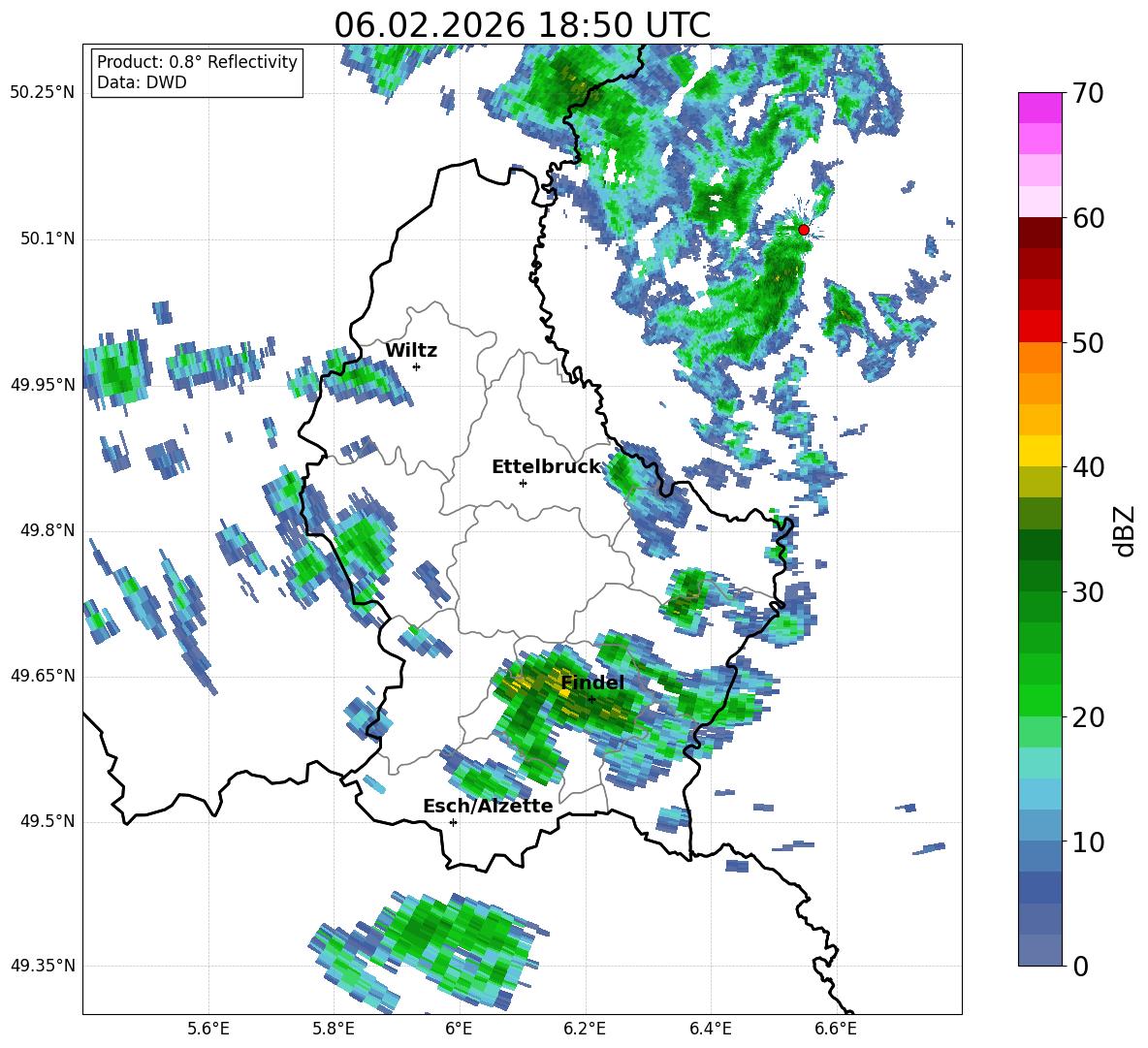Screen dimensions: 1148x1048
Task: Click the 6°E longitude tick label
Action: coord(459,1029)
